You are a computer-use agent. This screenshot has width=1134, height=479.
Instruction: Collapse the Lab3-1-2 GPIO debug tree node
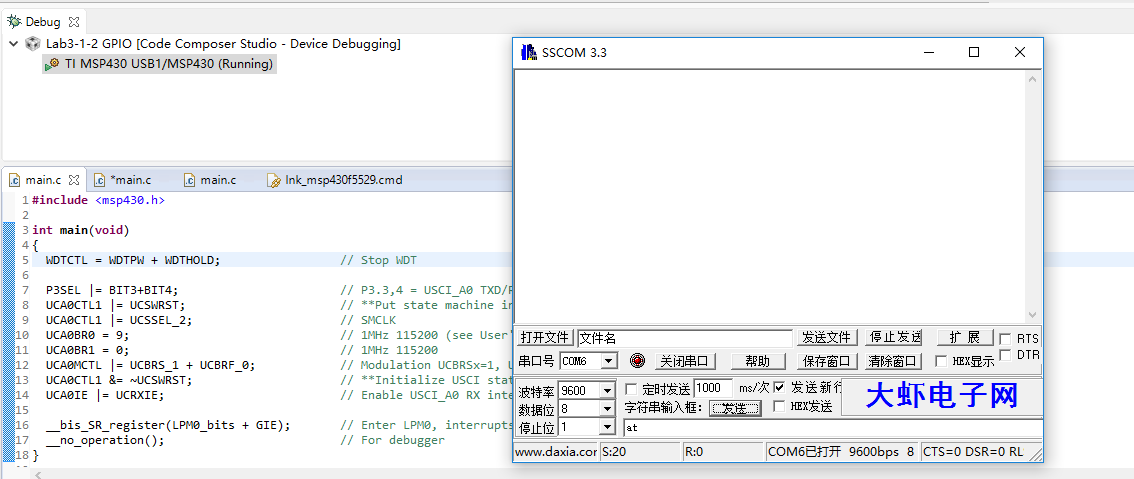[13, 43]
